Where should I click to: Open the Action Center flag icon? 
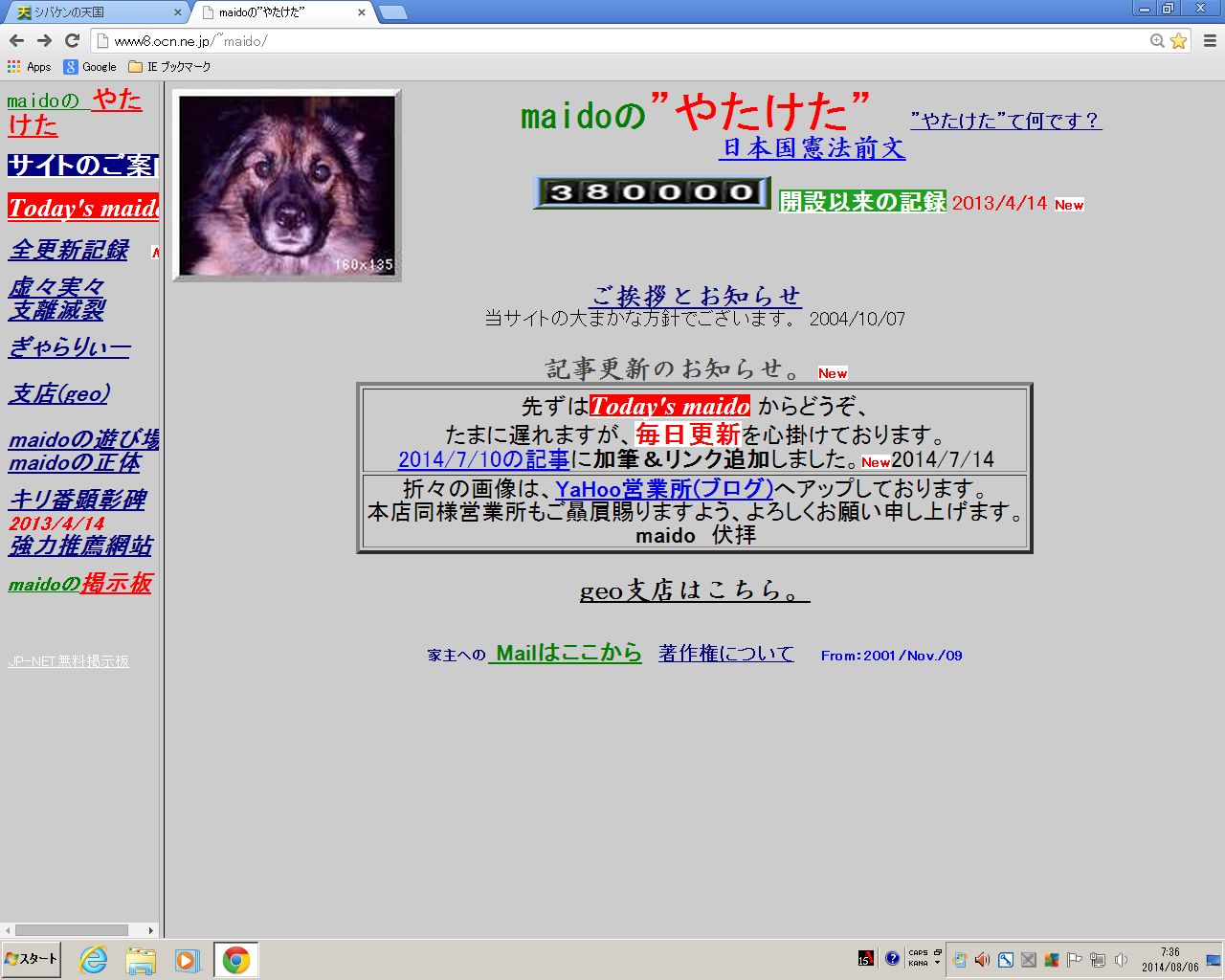pos(1074,960)
